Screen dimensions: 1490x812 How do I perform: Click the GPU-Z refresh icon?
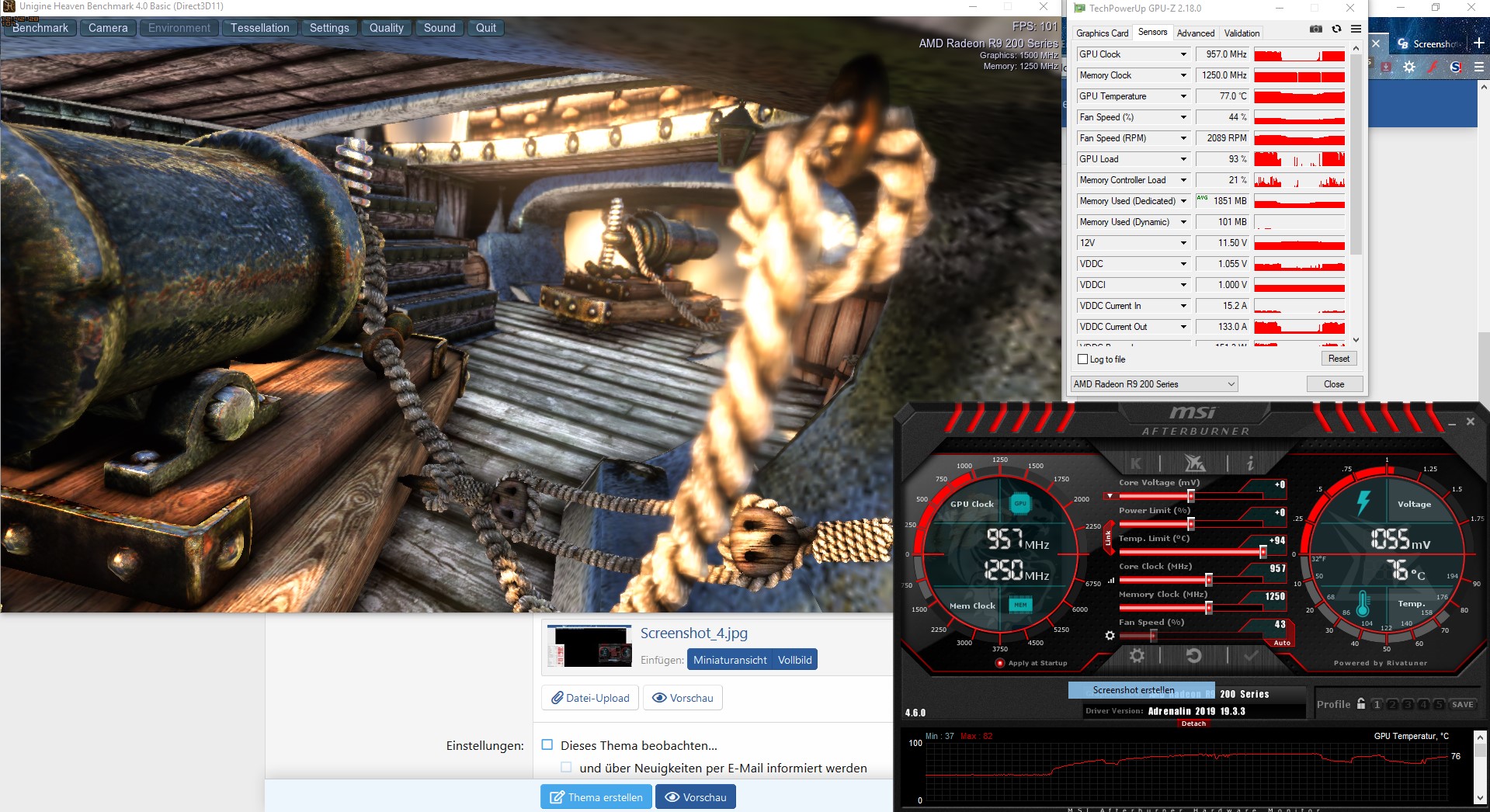coord(1336,29)
